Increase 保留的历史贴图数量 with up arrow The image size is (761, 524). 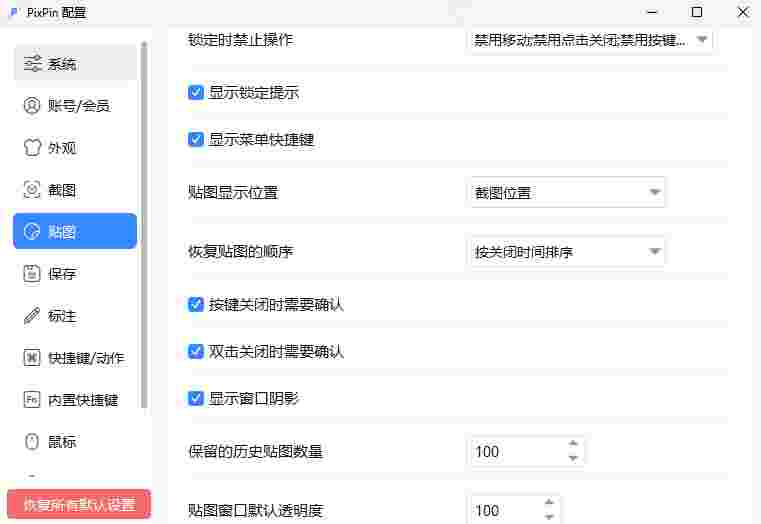pyautogui.click(x=573, y=444)
